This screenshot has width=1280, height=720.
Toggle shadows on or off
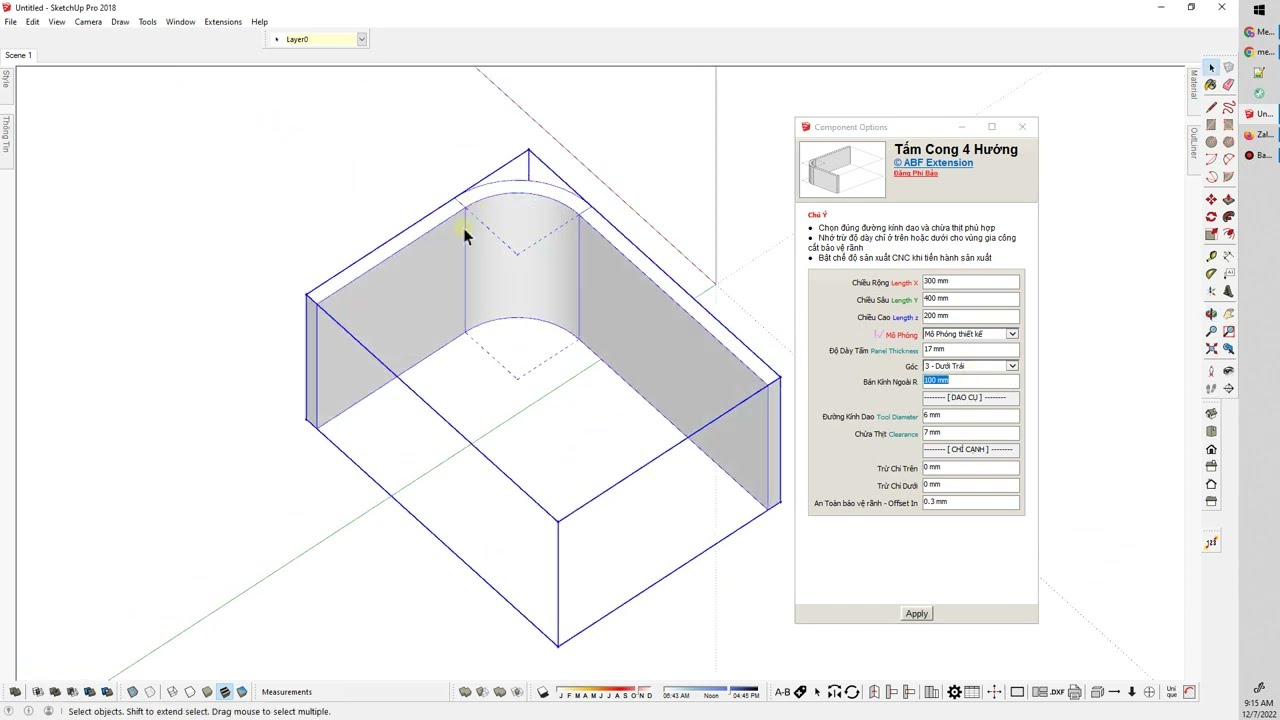click(543, 692)
